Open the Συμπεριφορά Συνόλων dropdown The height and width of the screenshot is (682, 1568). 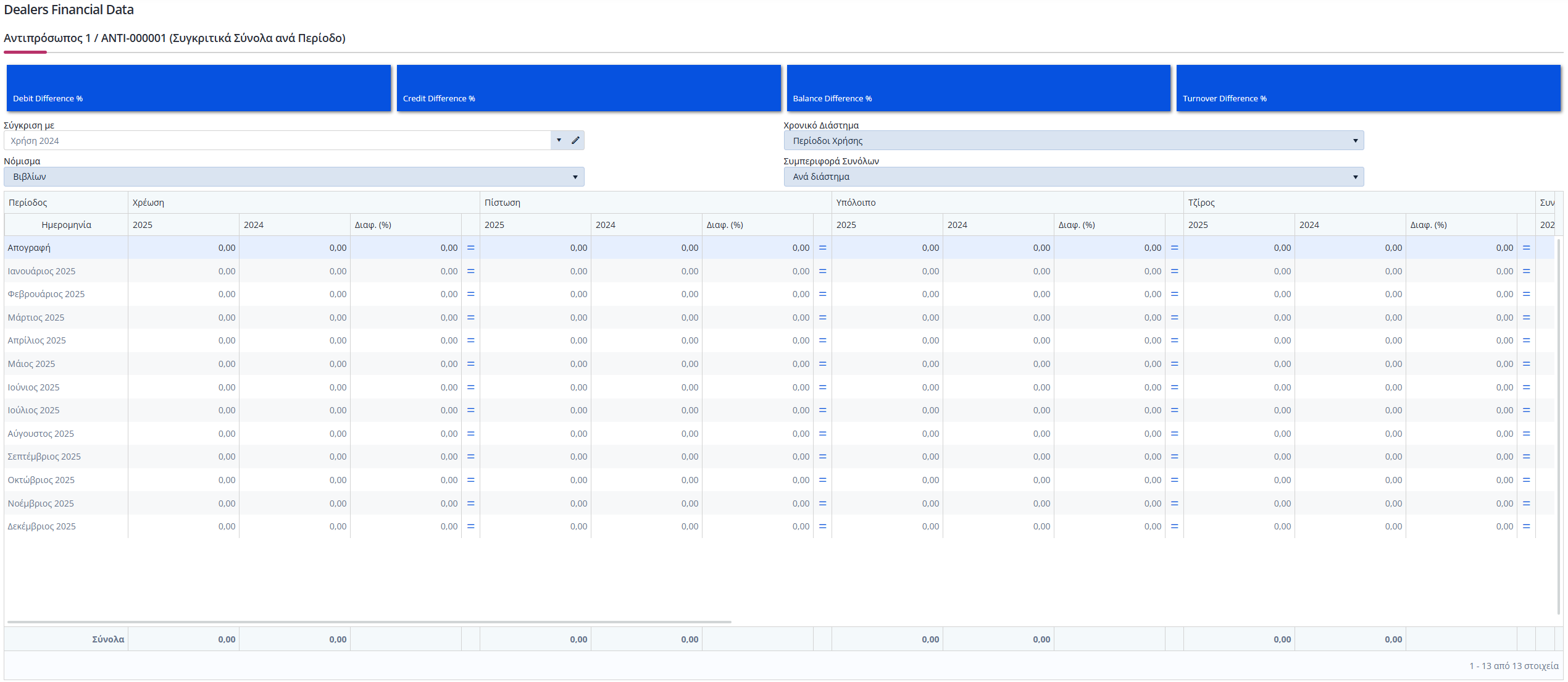pyautogui.click(x=1074, y=177)
